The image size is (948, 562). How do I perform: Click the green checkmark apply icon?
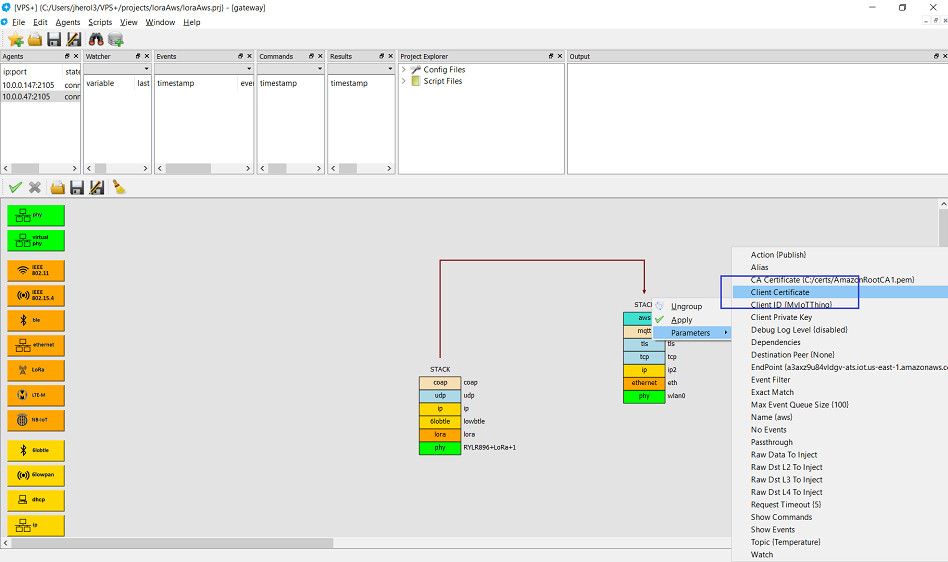[x=15, y=187]
